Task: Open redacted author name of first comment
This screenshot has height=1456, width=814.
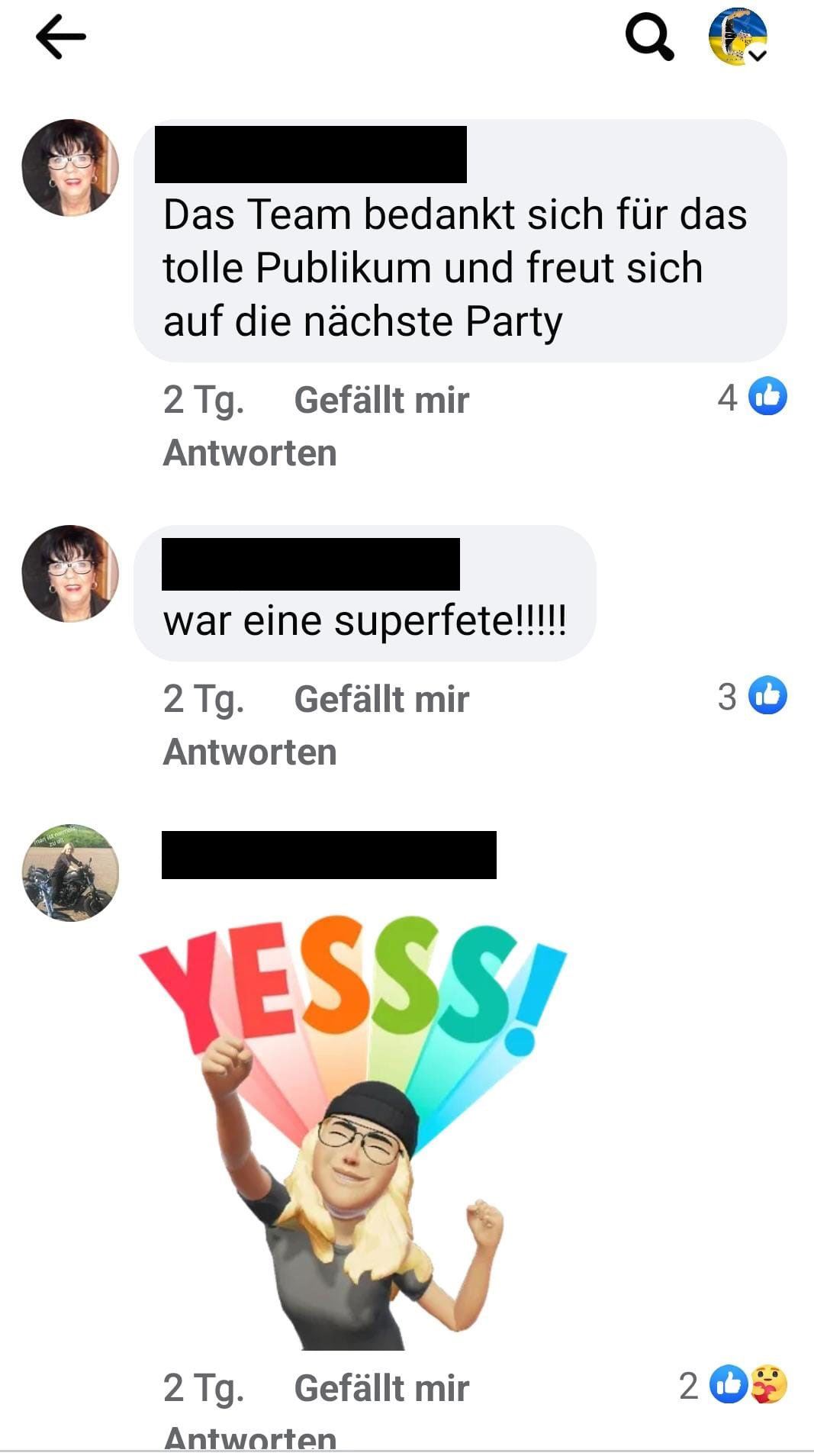Action: click(x=310, y=154)
